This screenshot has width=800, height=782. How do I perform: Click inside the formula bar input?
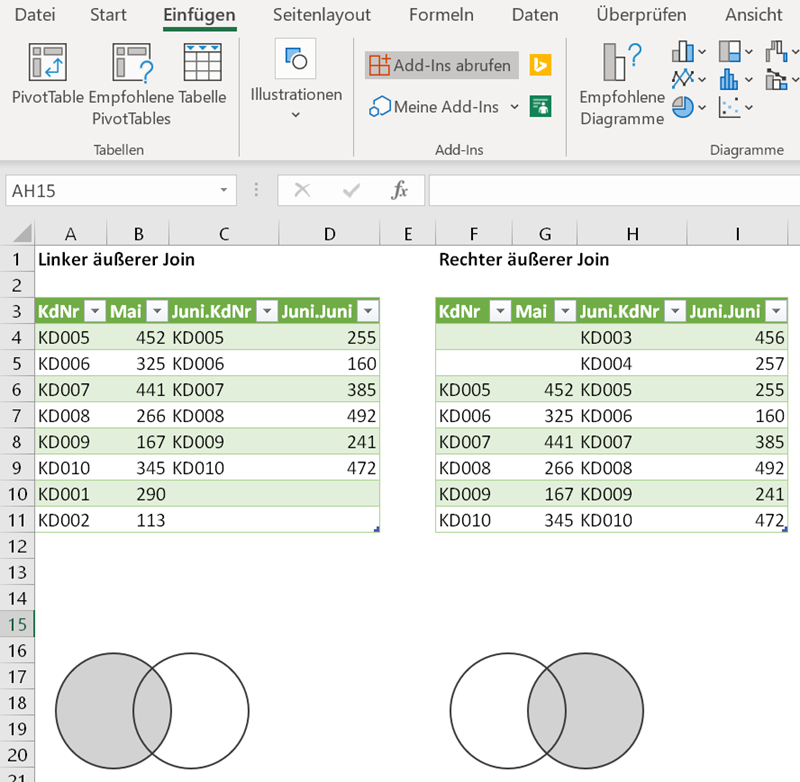(x=610, y=191)
